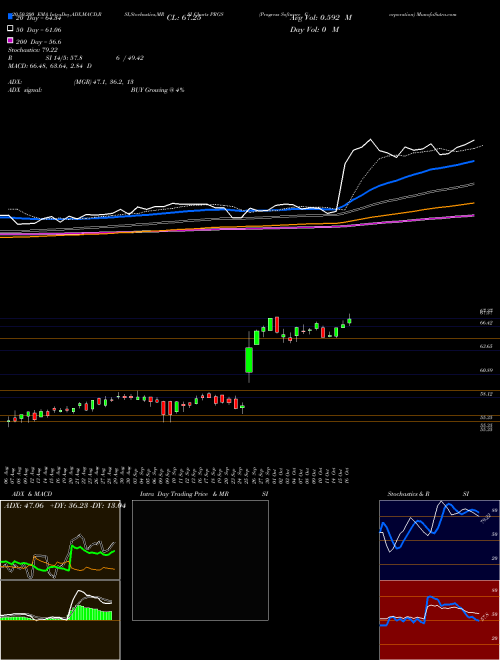Click the magenta 200 Day EMA legend swatch
Screen dimensions: 500x660
click(x=10, y=40)
